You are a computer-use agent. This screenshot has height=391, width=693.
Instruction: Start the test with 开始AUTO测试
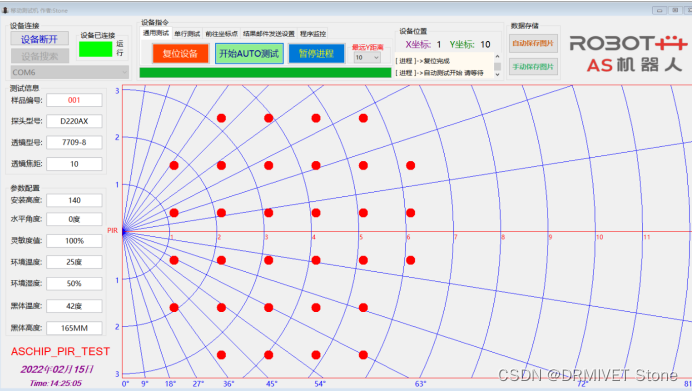point(249,53)
